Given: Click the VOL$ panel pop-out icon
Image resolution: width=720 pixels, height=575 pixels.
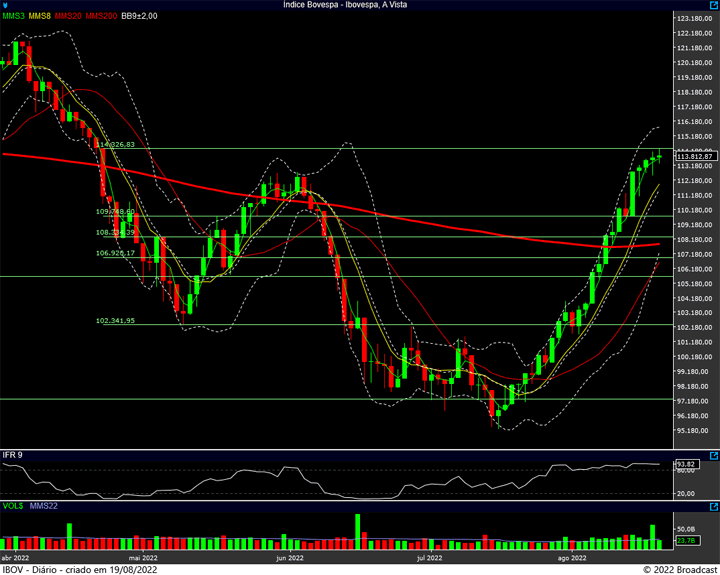Looking at the screenshot, I should pos(714,507).
